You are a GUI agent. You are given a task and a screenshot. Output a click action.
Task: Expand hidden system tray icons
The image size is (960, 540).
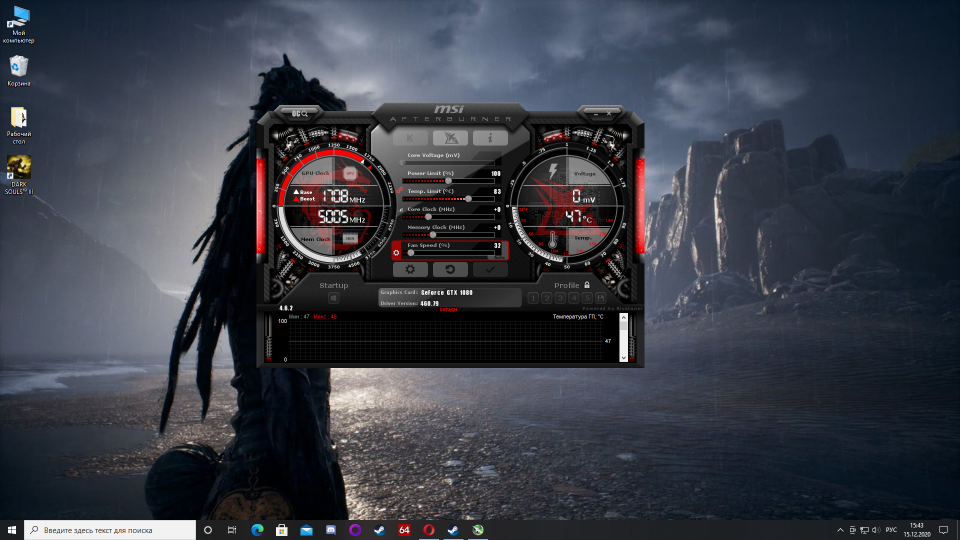(x=840, y=530)
